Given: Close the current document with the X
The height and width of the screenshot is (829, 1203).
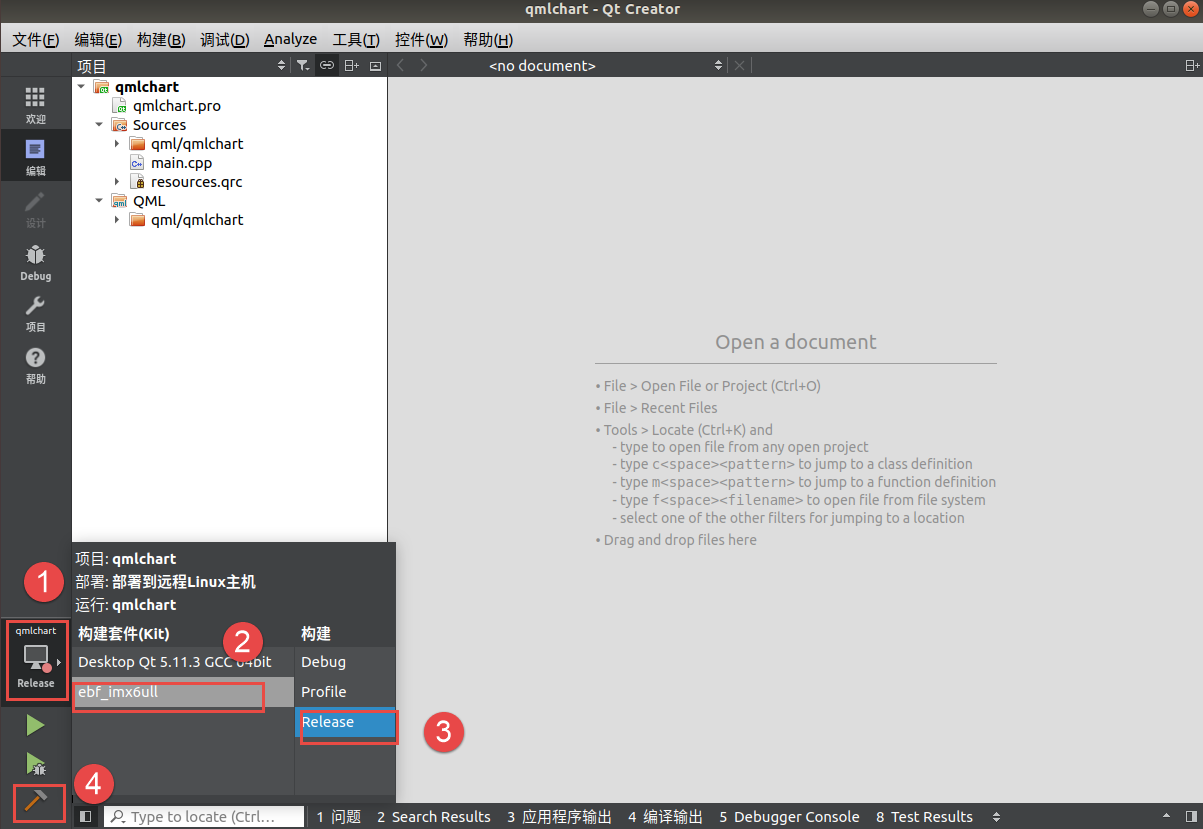Looking at the screenshot, I should click(x=739, y=65).
